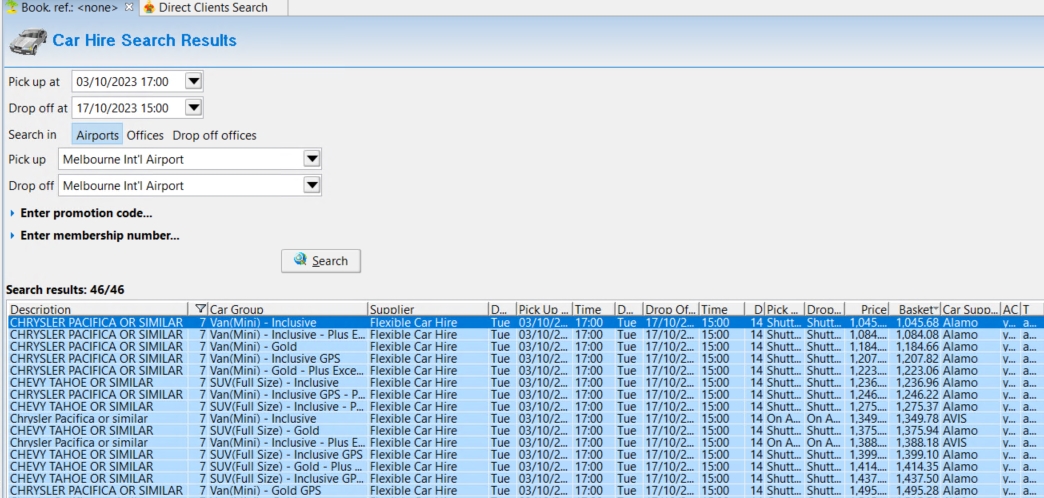Sort by Car Group column header

[287, 309]
